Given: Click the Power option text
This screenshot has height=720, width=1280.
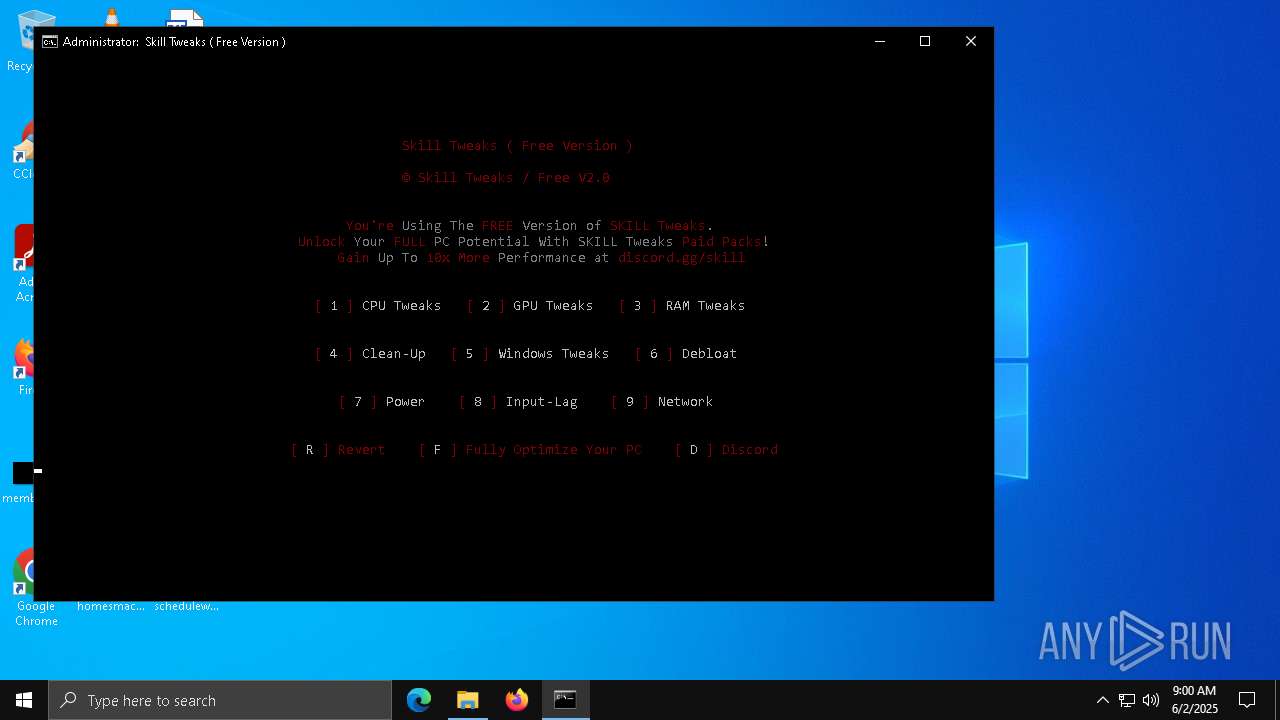Looking at the screenshot, I should point(405,402).
